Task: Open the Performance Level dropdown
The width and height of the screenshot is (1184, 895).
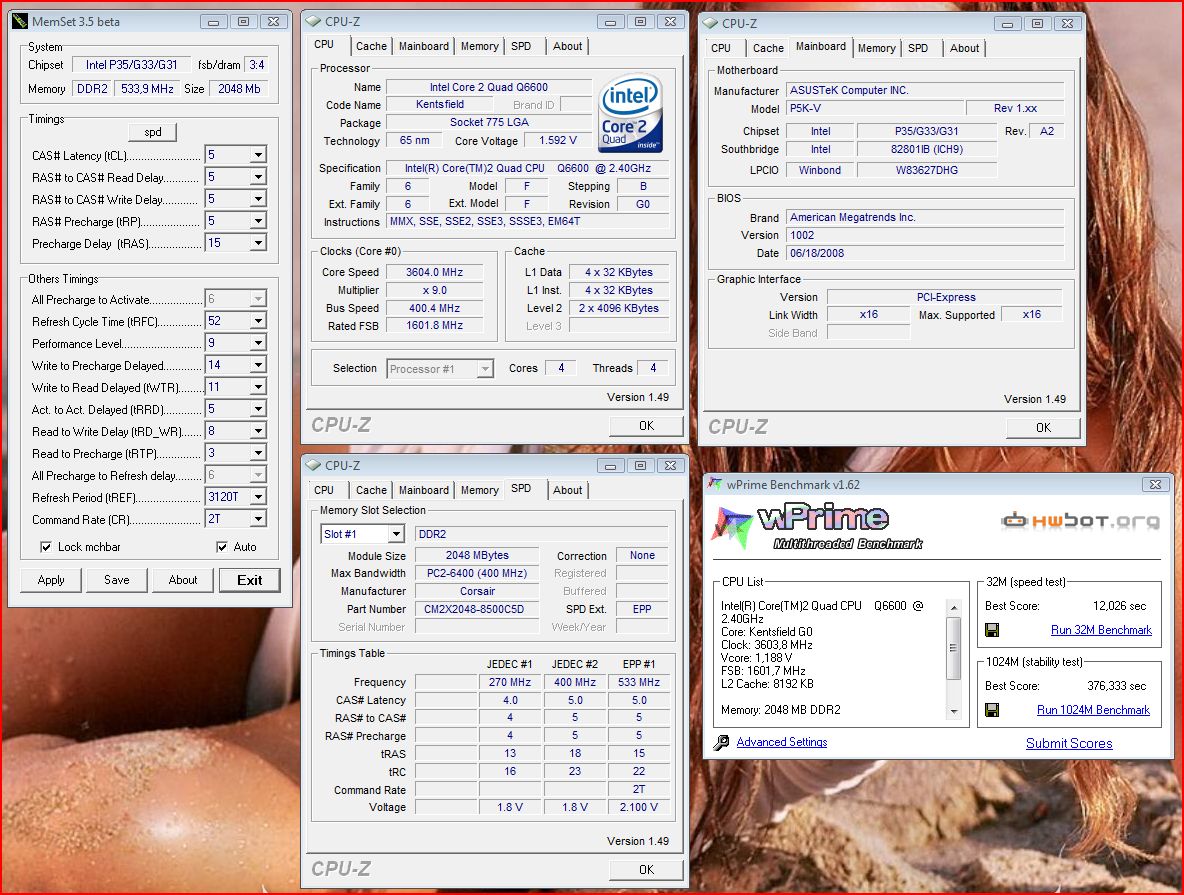Action: tap(257, 343)
